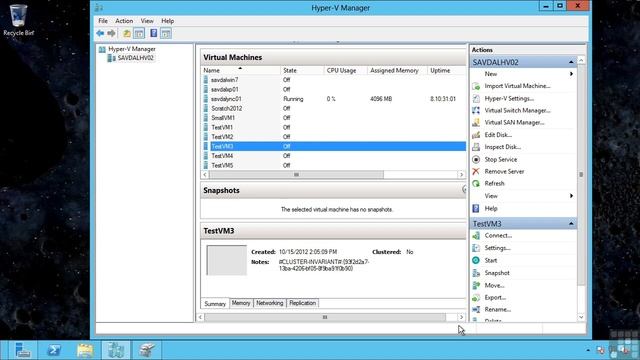Click the Connect icon under TestVM3
Viewport: 640px width, 360px height.
click(x=476, y=236)
